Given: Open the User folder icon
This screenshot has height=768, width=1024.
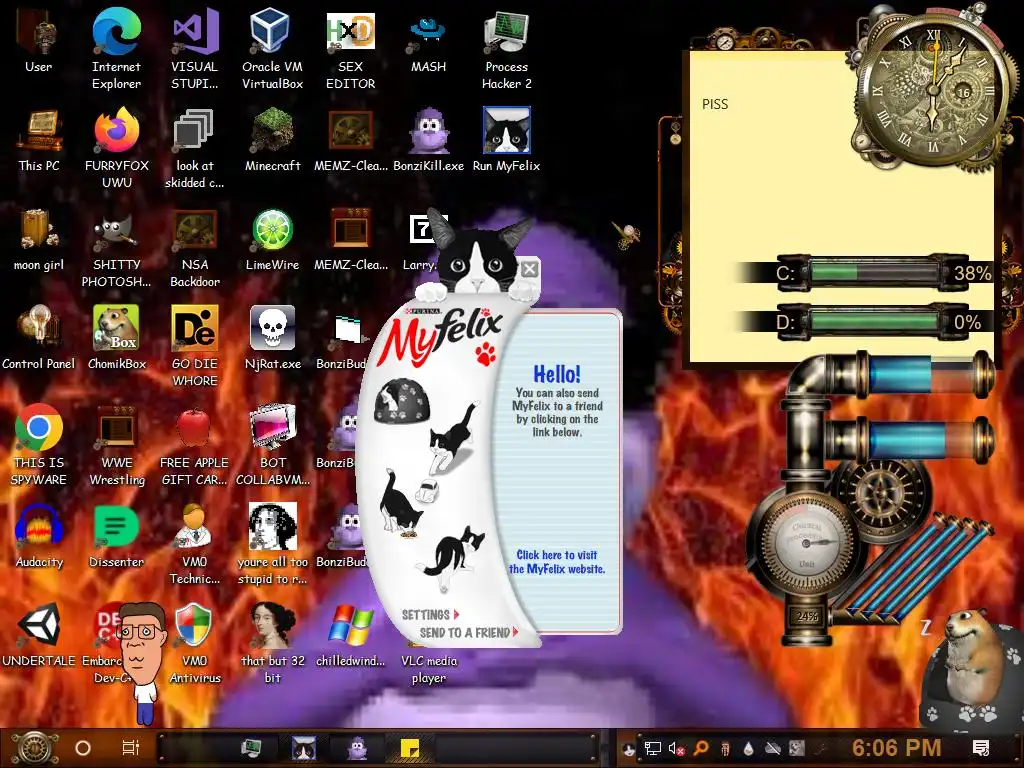Looking at the screenshot, I should coord(38,33).
